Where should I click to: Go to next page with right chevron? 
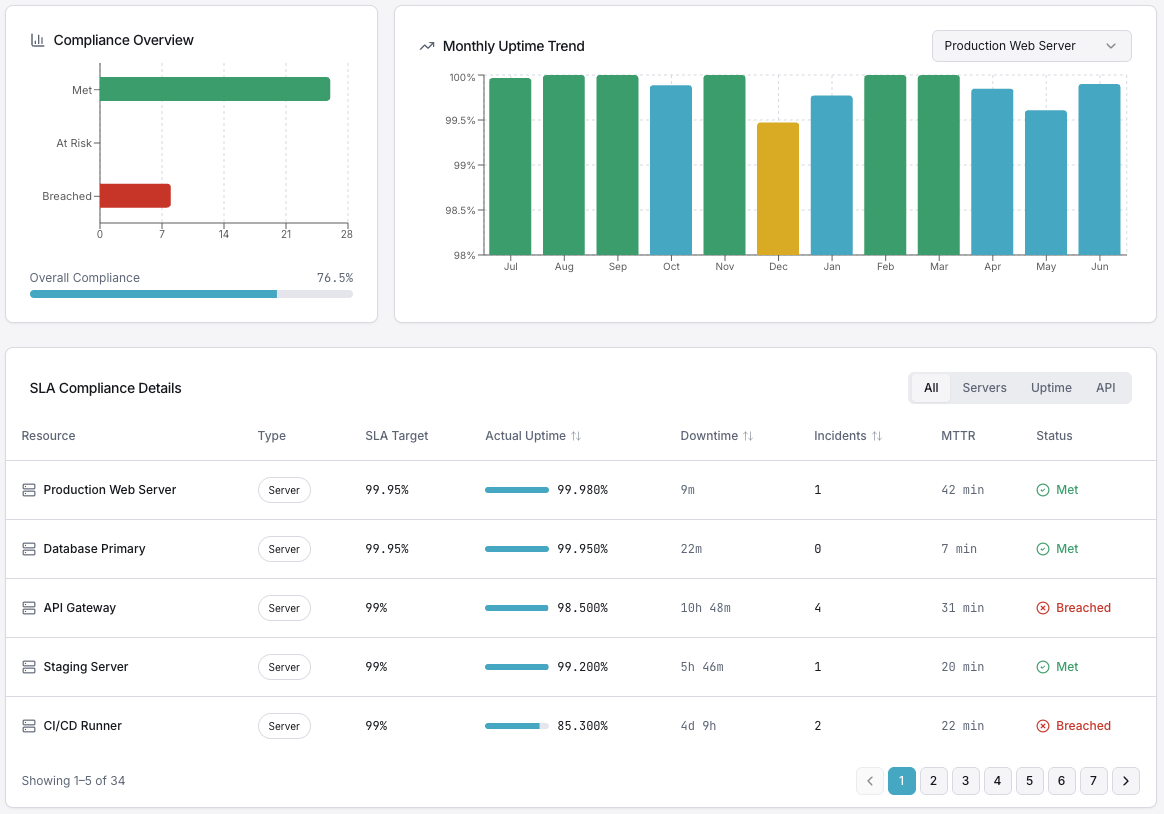(1126, 781)
